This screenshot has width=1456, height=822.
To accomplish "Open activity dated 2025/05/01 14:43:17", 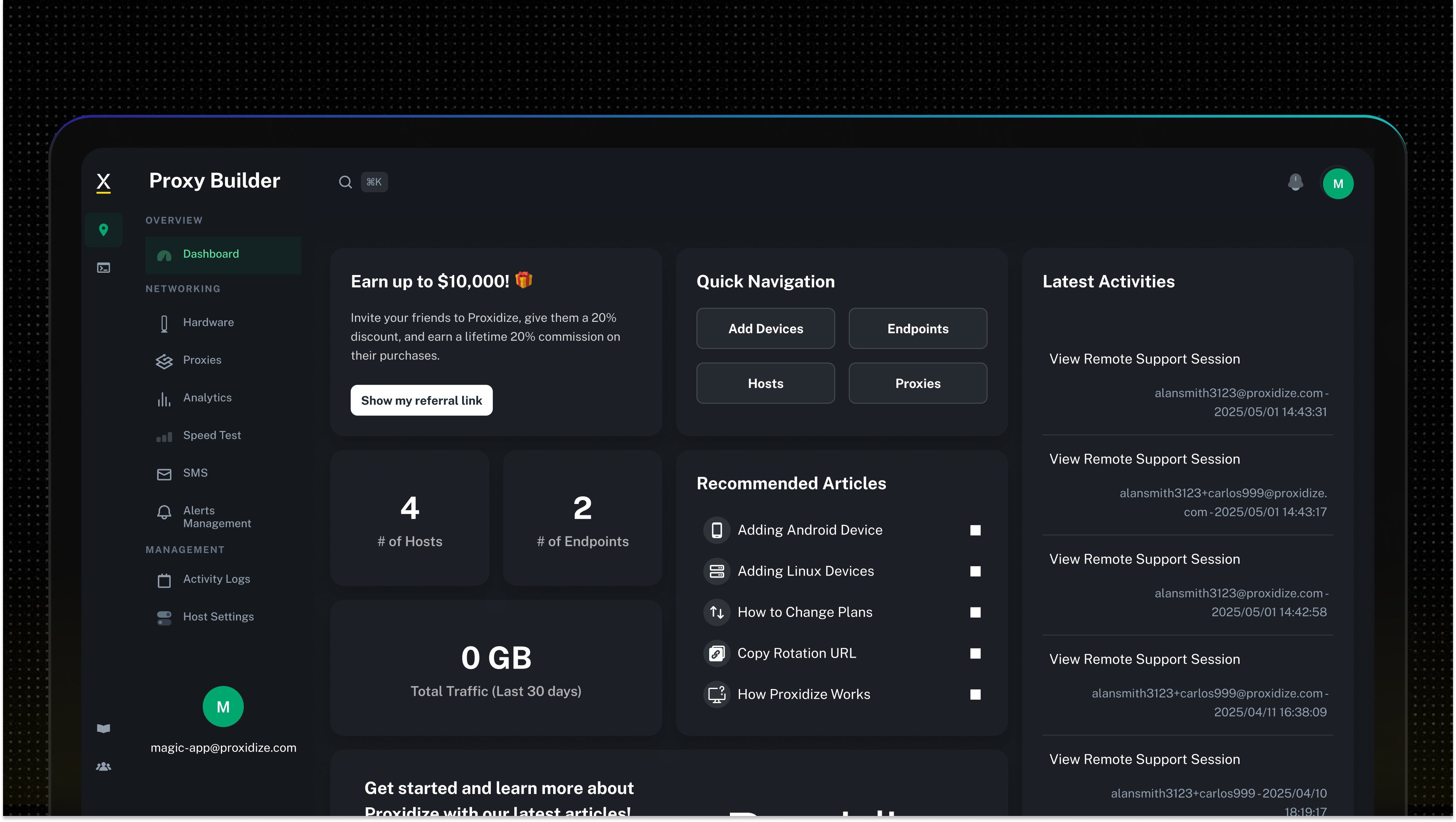I will pos(1188,485).
